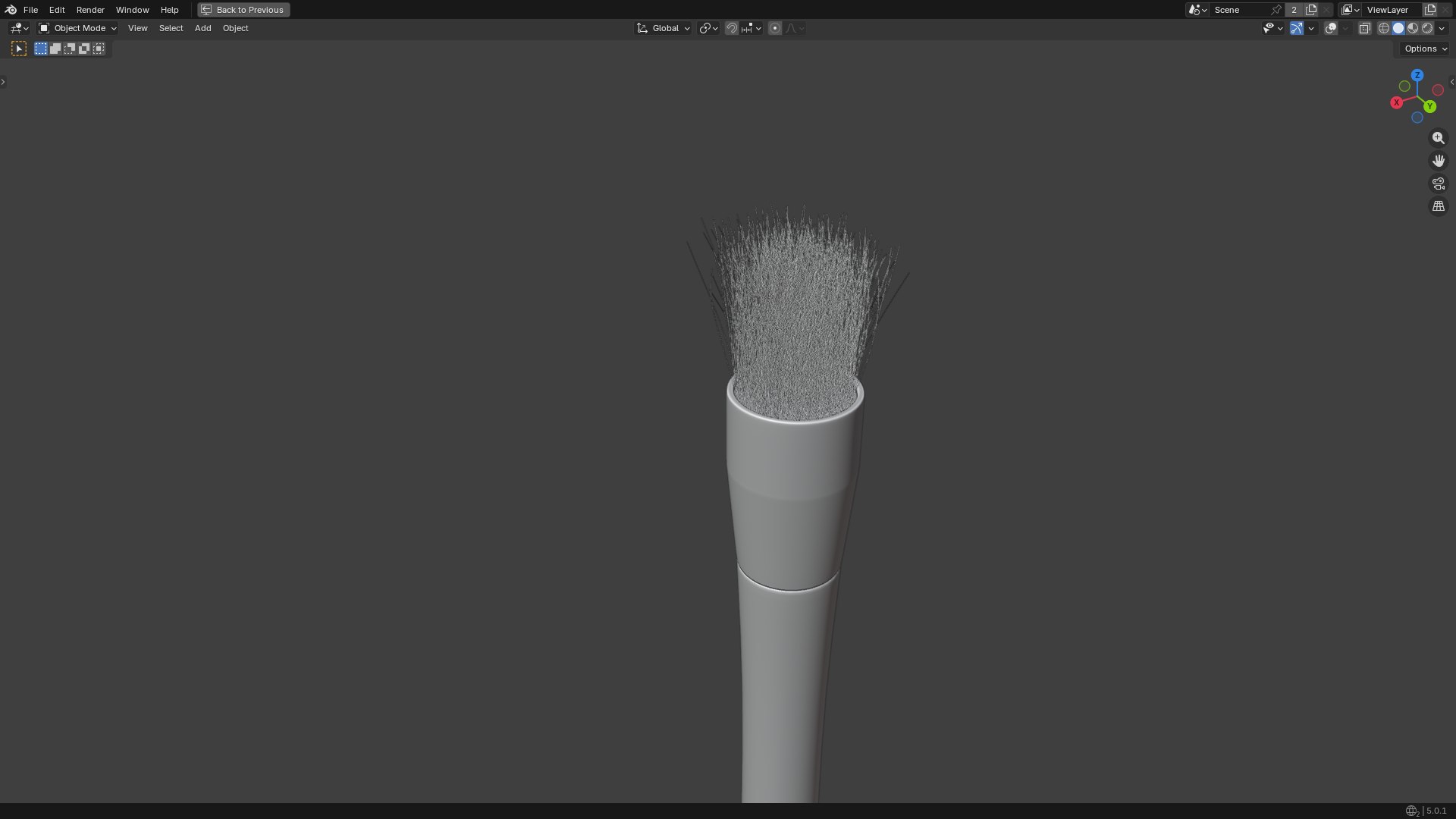The height and width of the screenshot is (819, 1456).
Task: Select the Select Box tool icon
Action: tap(19, 49)
